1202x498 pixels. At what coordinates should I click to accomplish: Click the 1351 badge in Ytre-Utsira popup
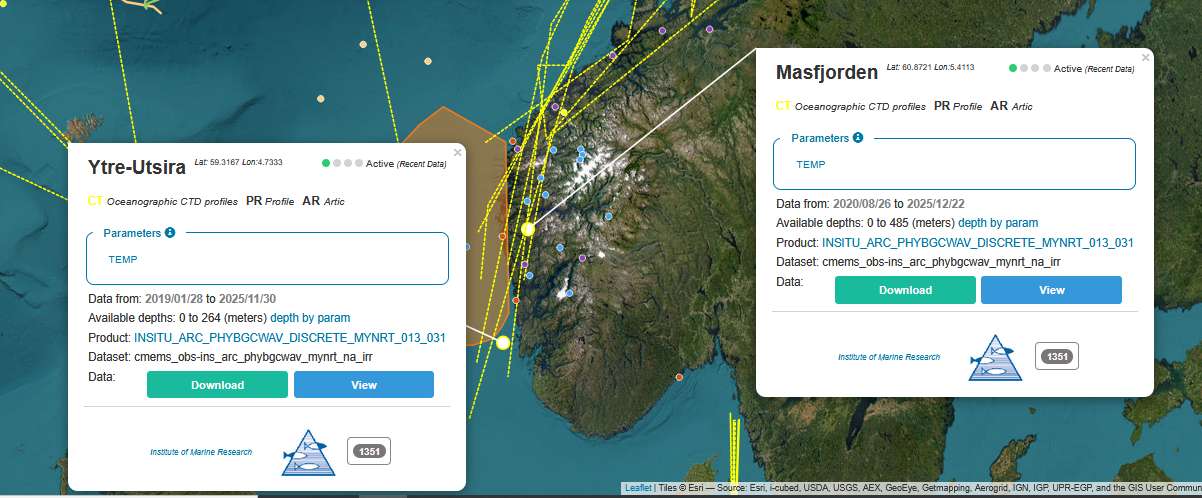[x=368, y=452]
